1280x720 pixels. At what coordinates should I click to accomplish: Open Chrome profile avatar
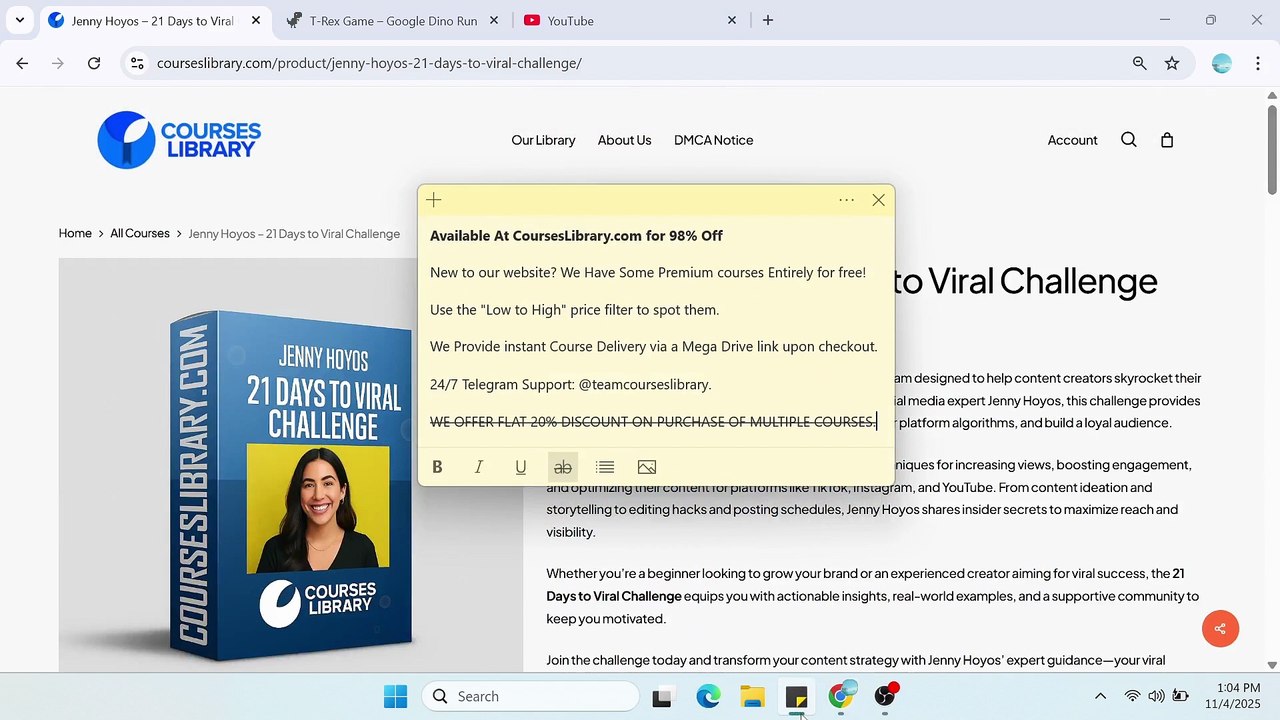(1221, 63)
